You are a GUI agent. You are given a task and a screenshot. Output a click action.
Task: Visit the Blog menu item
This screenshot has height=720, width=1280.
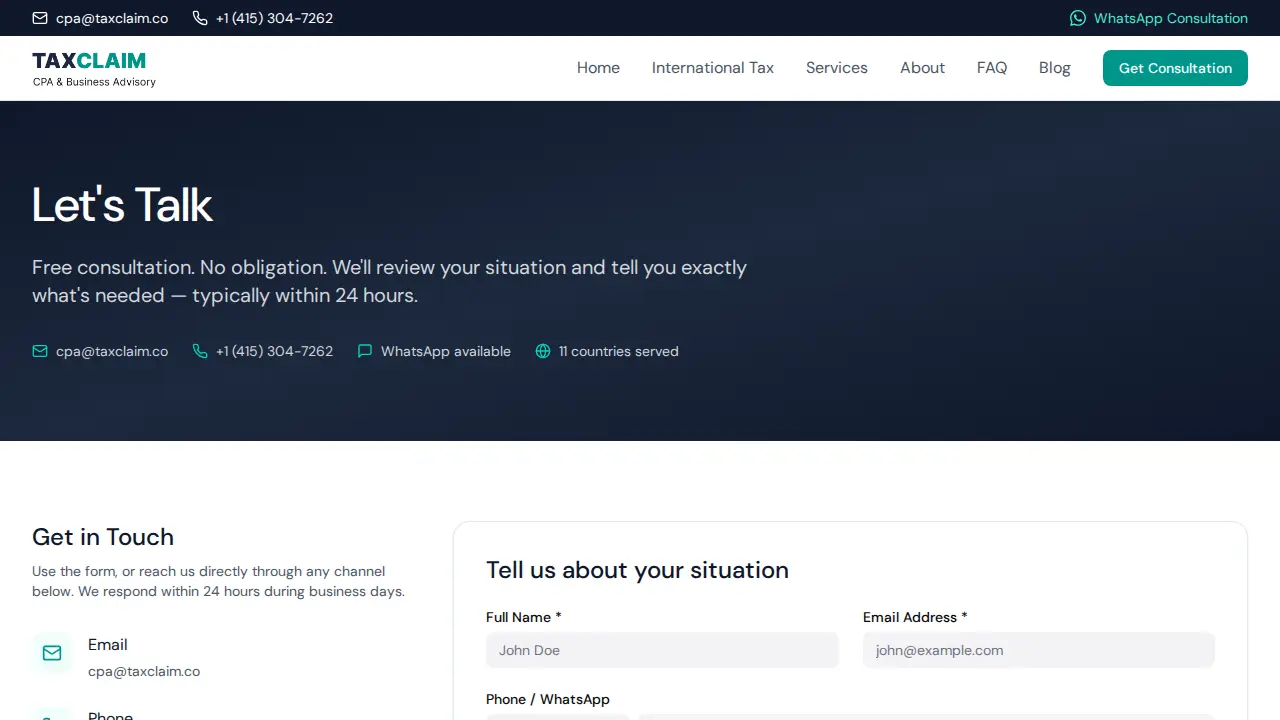pos(1055,68)
